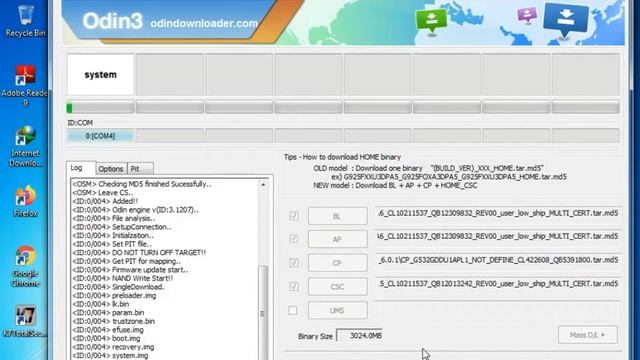Click log line 'preloader.img'
Image resolution: width=640 pixels, height=360 pixels.
[x=114, y=296]
